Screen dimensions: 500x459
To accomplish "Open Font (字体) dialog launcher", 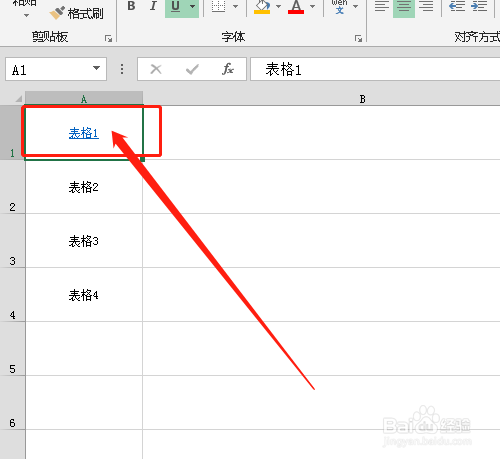I will coord(358,38).
